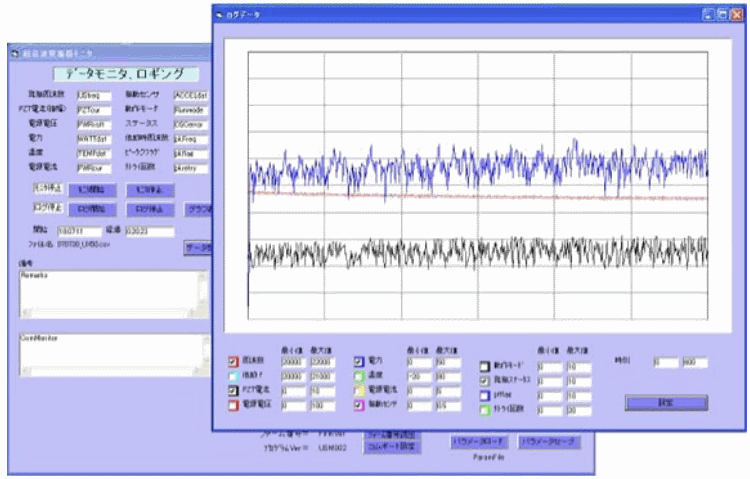The width and height of the screenshot is (750, 479).
Task: Toggle the red 周波数 checkbox in log window
Action: tap(233, 361)
